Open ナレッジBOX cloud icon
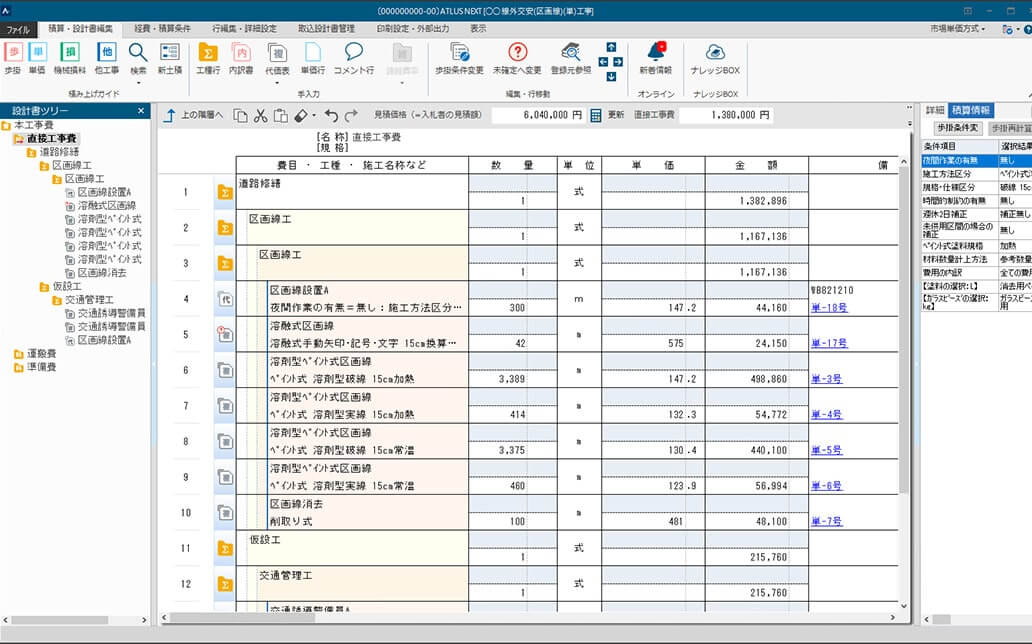 pyautogui.click(x=715, y=58)
